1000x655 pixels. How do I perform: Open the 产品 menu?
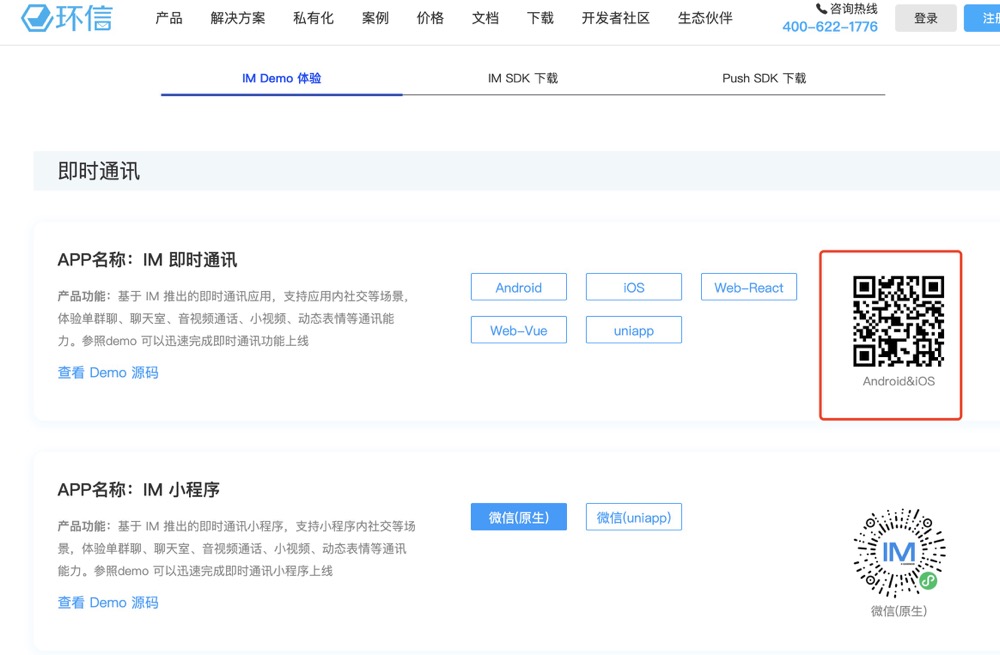169,18
